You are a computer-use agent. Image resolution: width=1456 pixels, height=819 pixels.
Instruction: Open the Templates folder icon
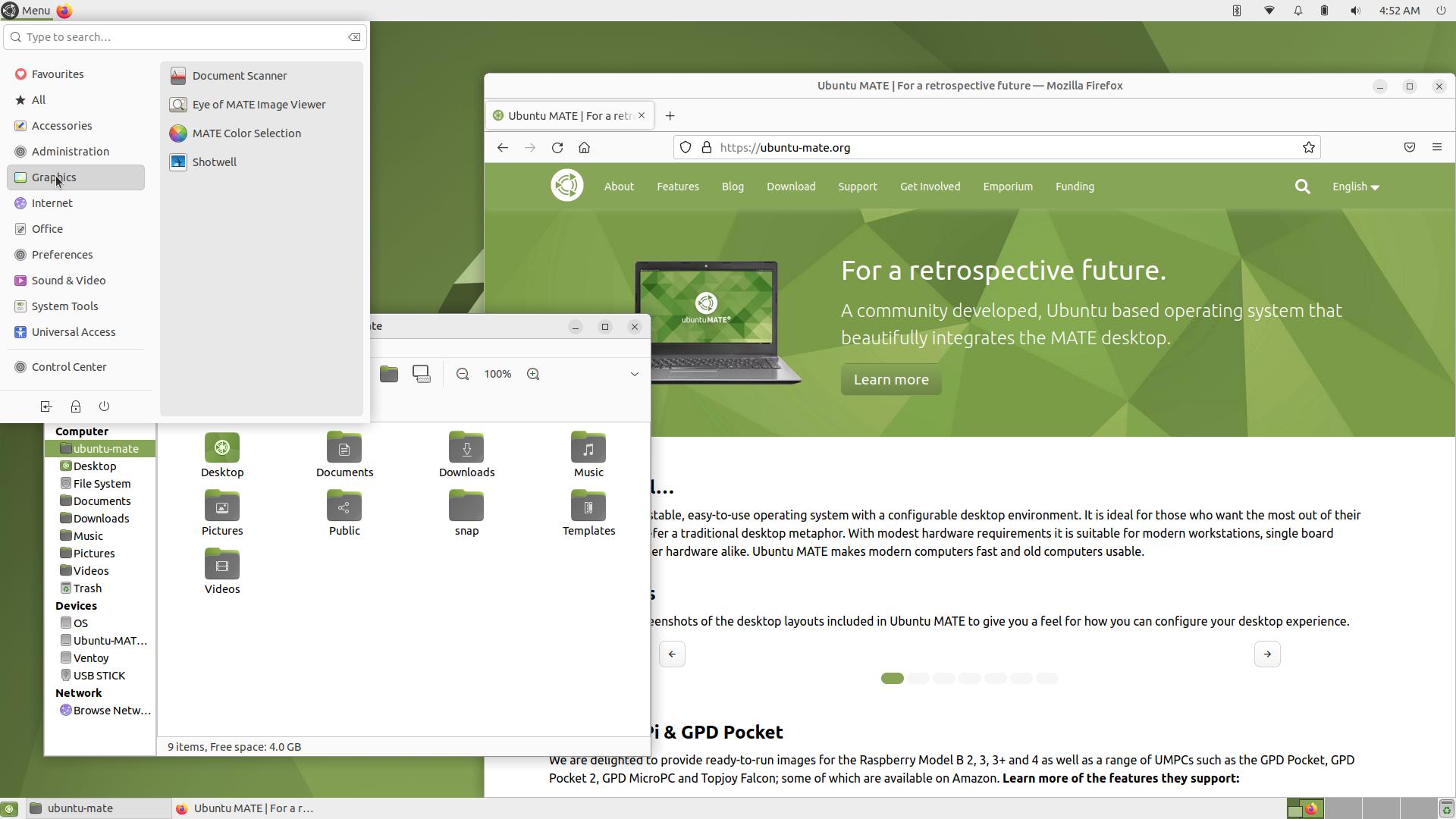tap(588, 513)
